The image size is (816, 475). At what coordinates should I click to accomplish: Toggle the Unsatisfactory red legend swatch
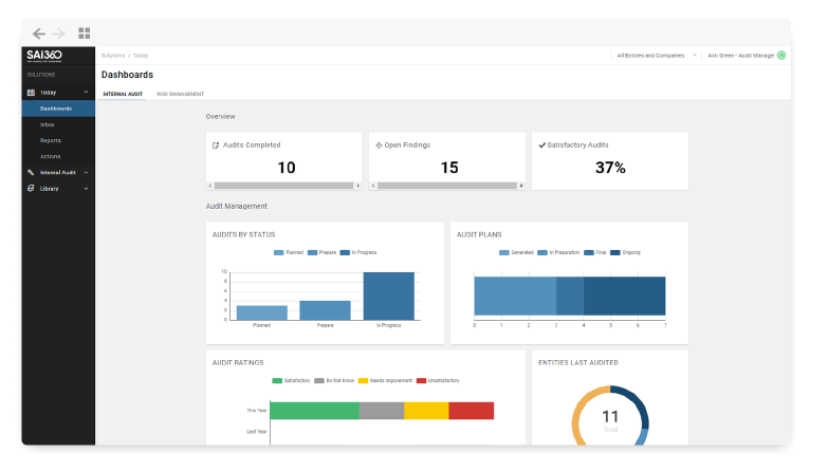coord(422,381)
